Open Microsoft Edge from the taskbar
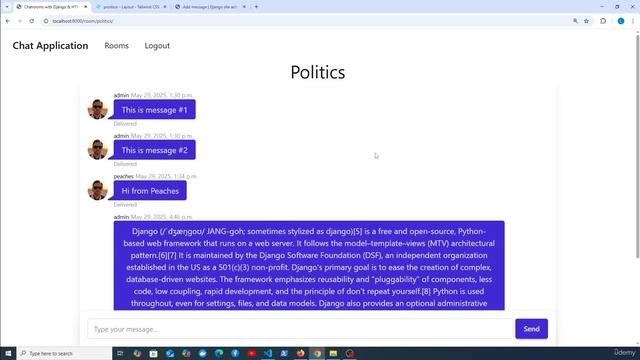Screen dimensions: 640x360 [219, 353]
